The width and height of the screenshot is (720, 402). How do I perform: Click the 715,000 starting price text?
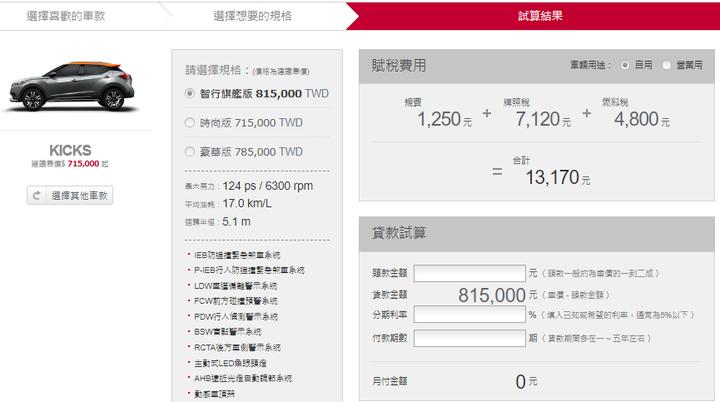point(83,164)
